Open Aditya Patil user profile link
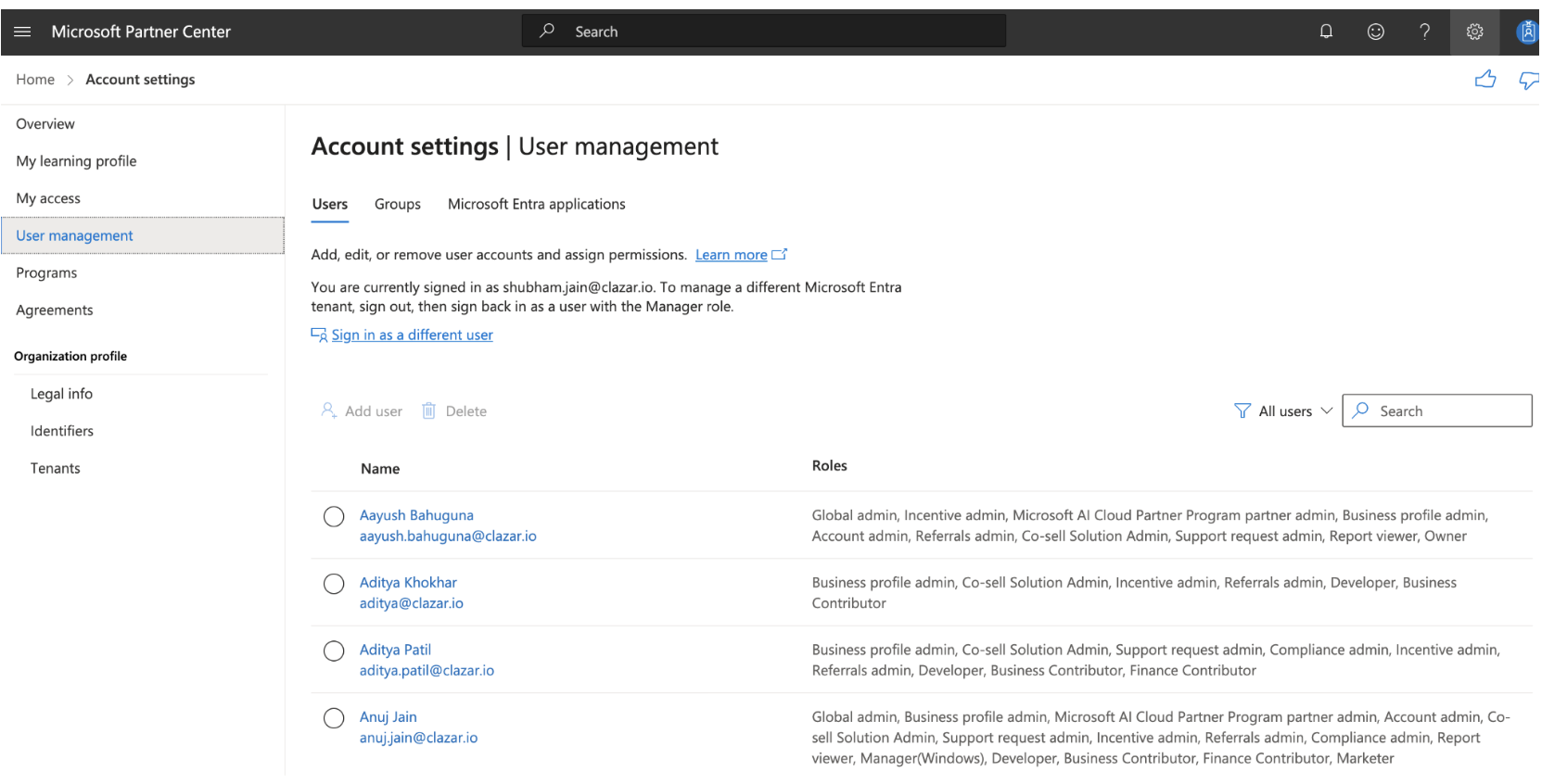Viewport: 1567px width, 784px height. [x=395, y=650]
